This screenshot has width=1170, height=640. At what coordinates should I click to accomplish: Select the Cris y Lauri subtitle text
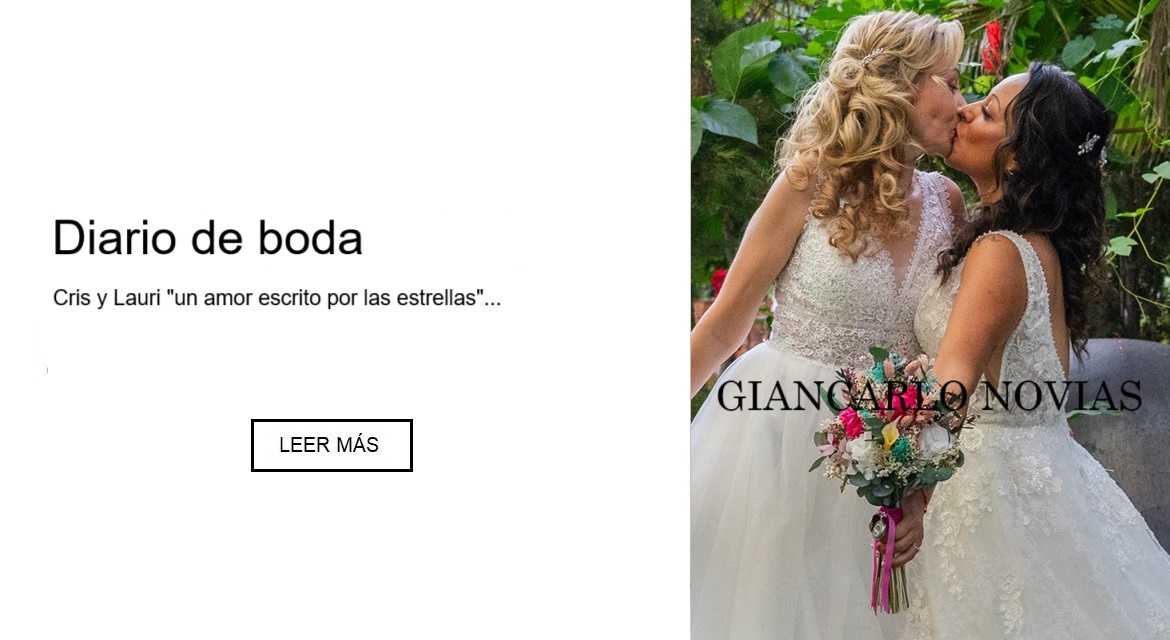click(277, 298)
